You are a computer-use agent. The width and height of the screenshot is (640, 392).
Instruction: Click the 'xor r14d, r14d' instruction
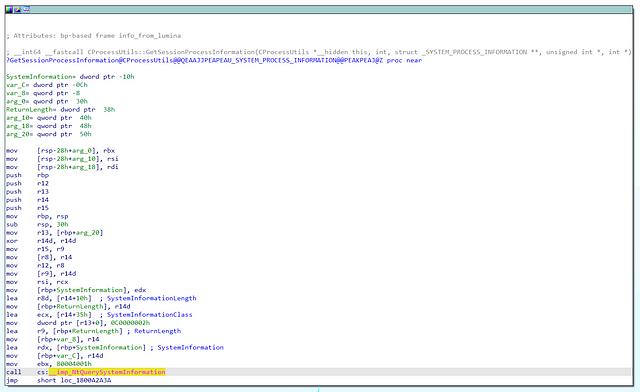41,241
